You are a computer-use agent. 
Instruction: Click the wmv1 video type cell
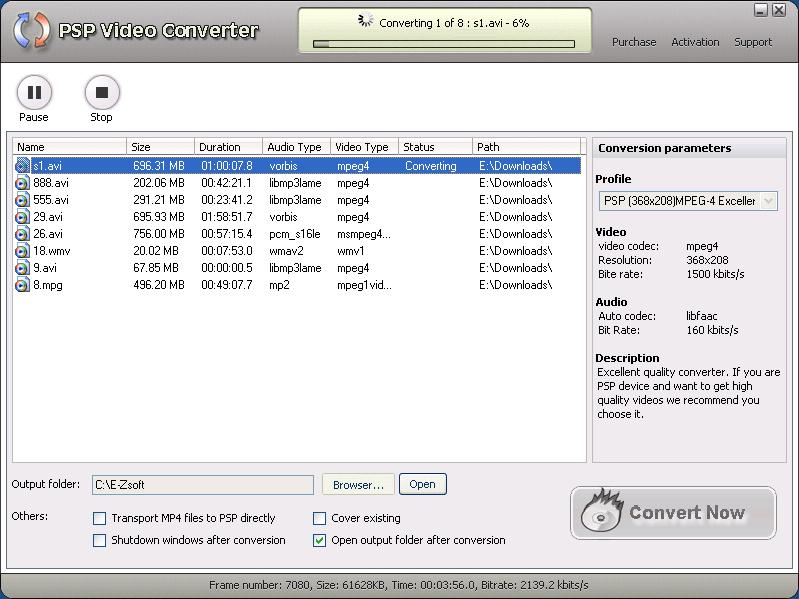[351, 251]
